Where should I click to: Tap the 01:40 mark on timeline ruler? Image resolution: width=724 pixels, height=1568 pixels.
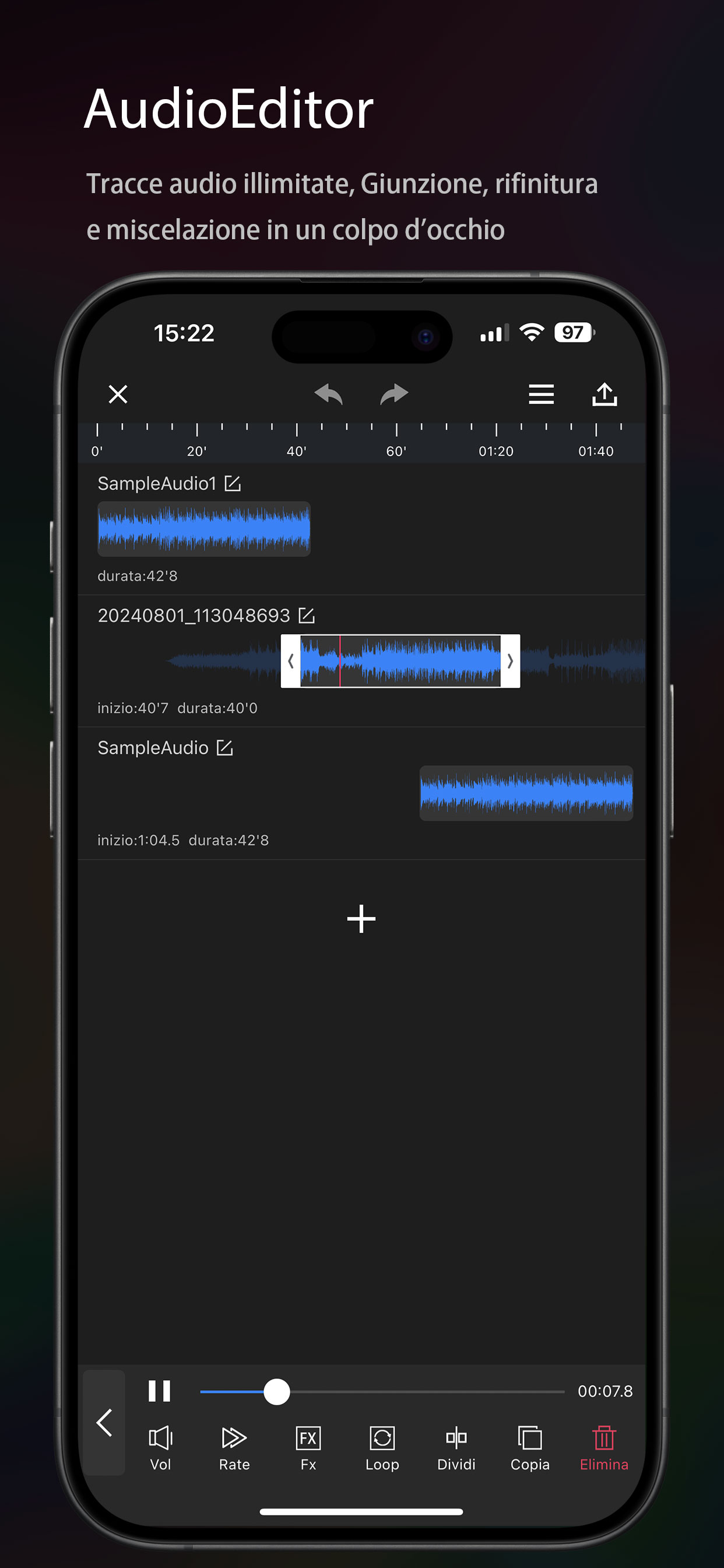point(596,451)
